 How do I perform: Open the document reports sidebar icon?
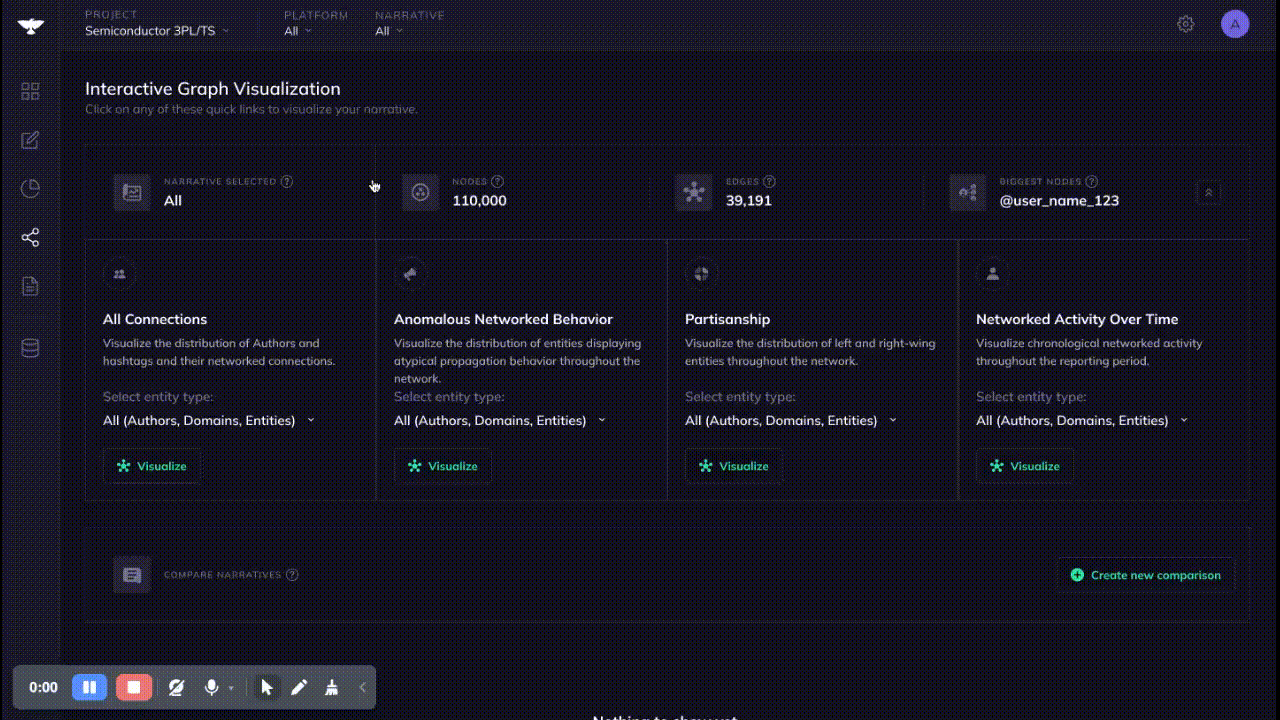tap(30, 287)
